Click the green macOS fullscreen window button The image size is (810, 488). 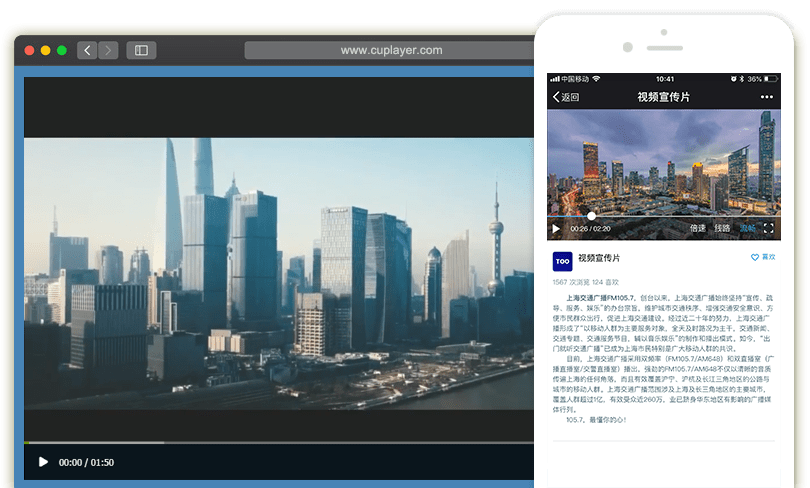click(x=62, y=50)
